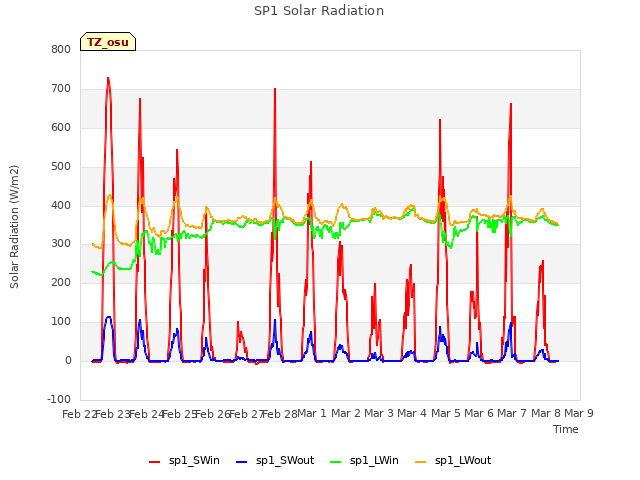
Task: Click the orange sp1_LWout legend color marker
Action: click(x=420, y=462)
